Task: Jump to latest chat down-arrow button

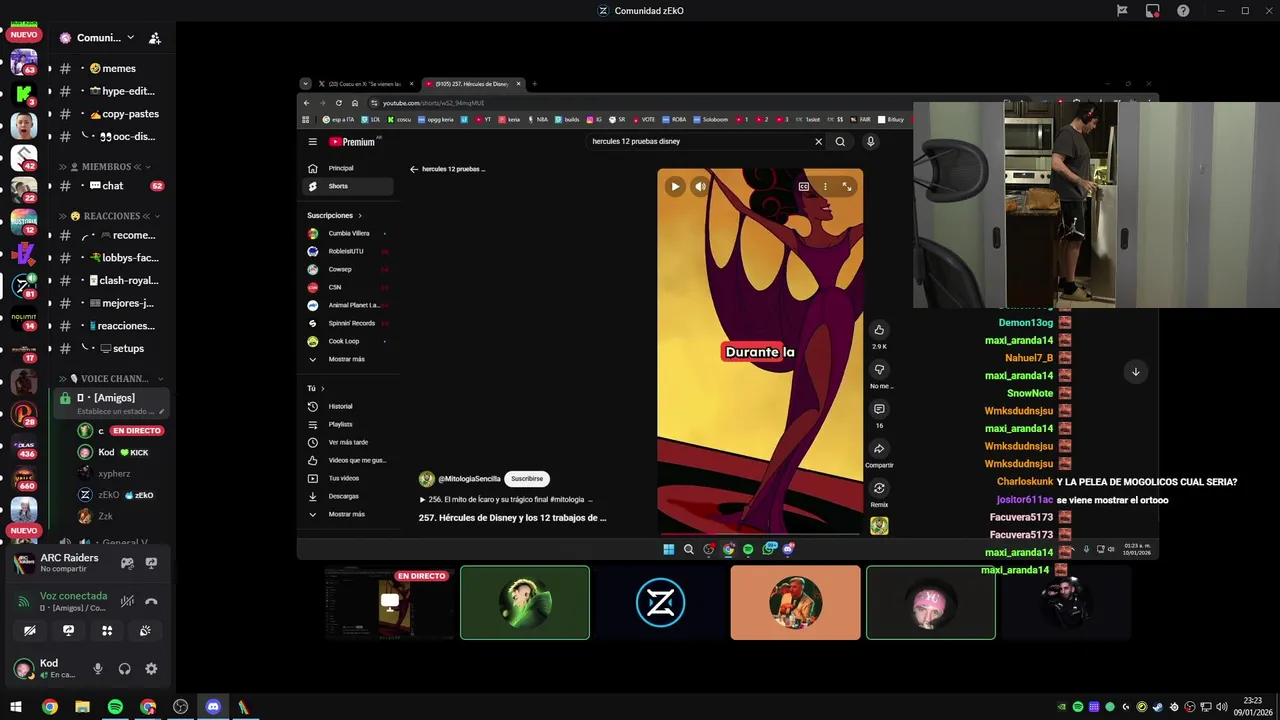Action: click(1135, 372)
